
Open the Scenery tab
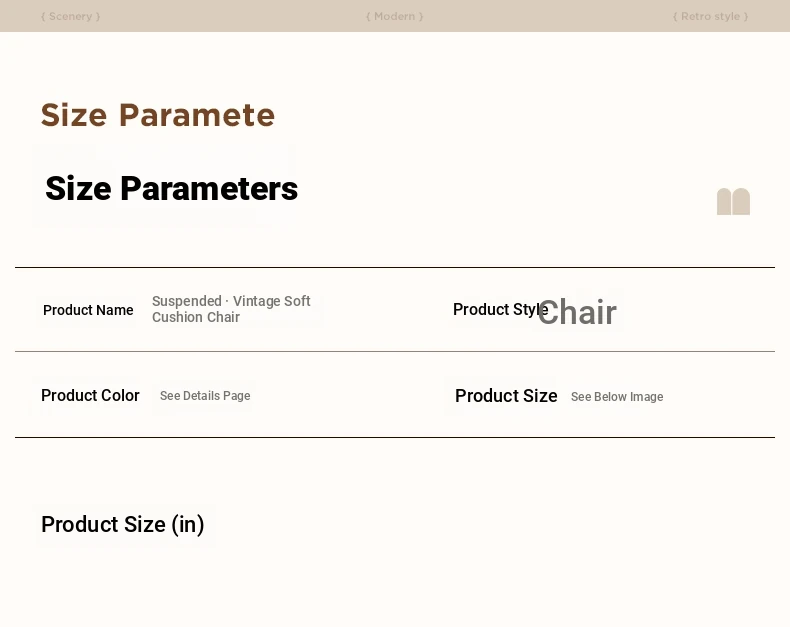[x=70, y=16]
